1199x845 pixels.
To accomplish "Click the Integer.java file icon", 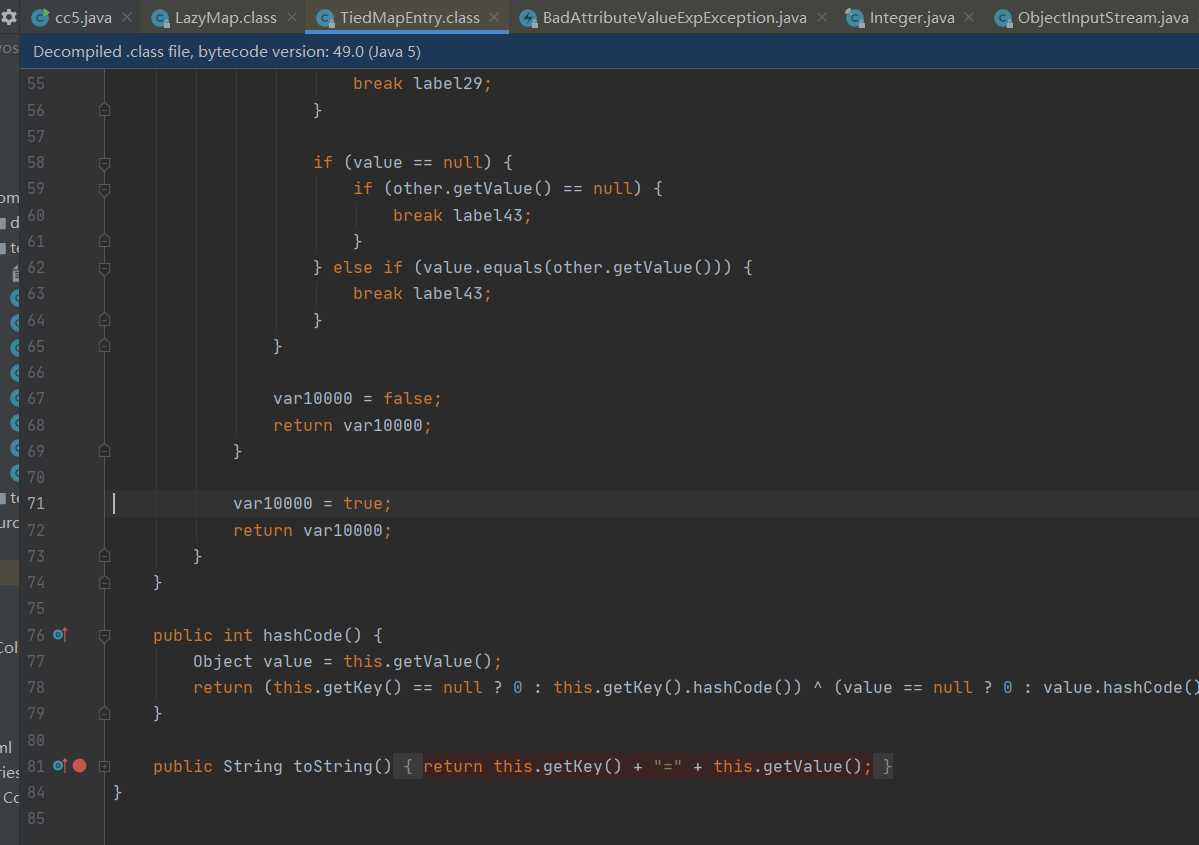I will 855,18.
